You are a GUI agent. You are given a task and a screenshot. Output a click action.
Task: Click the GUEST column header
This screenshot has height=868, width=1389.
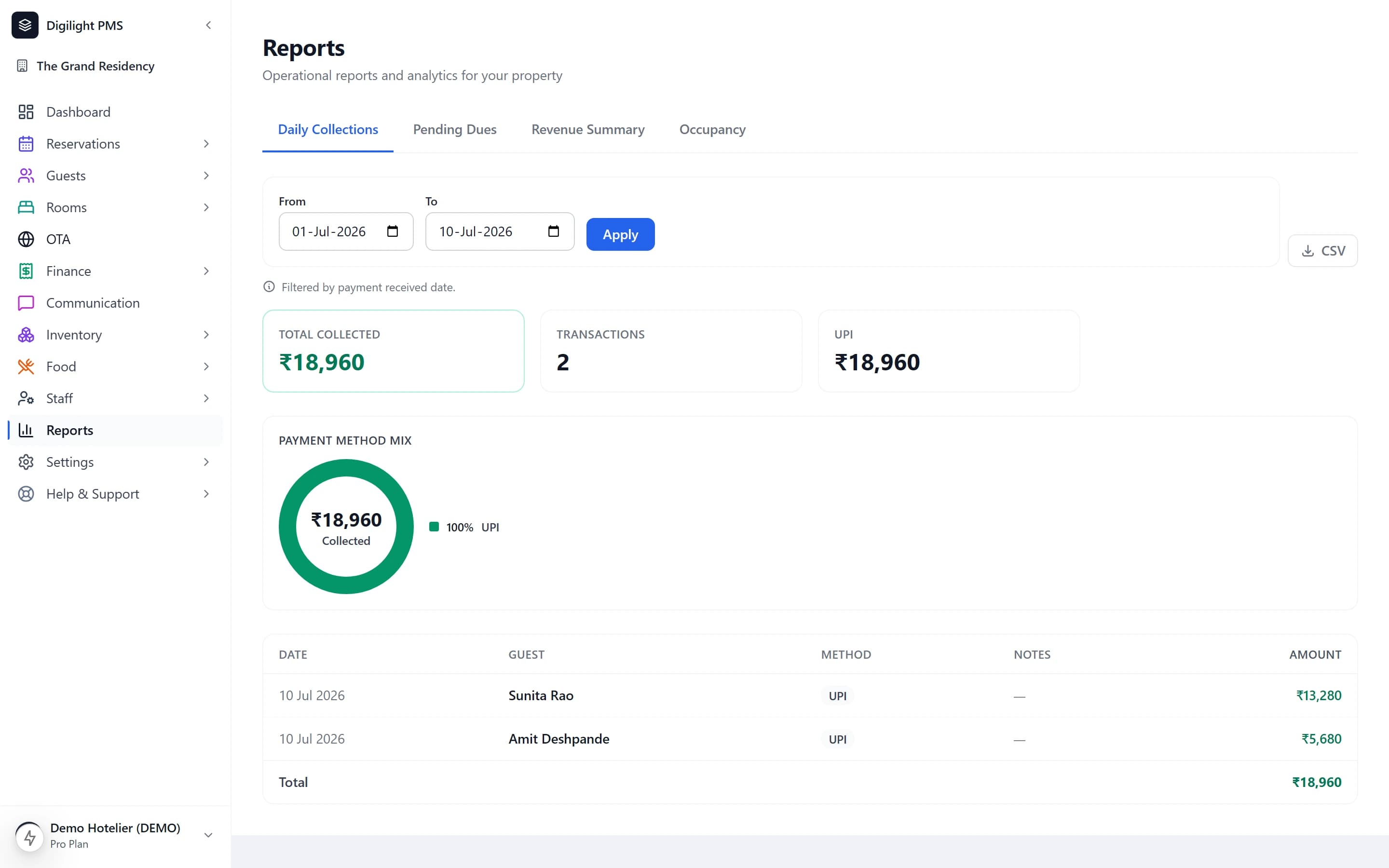pos(526,654)
